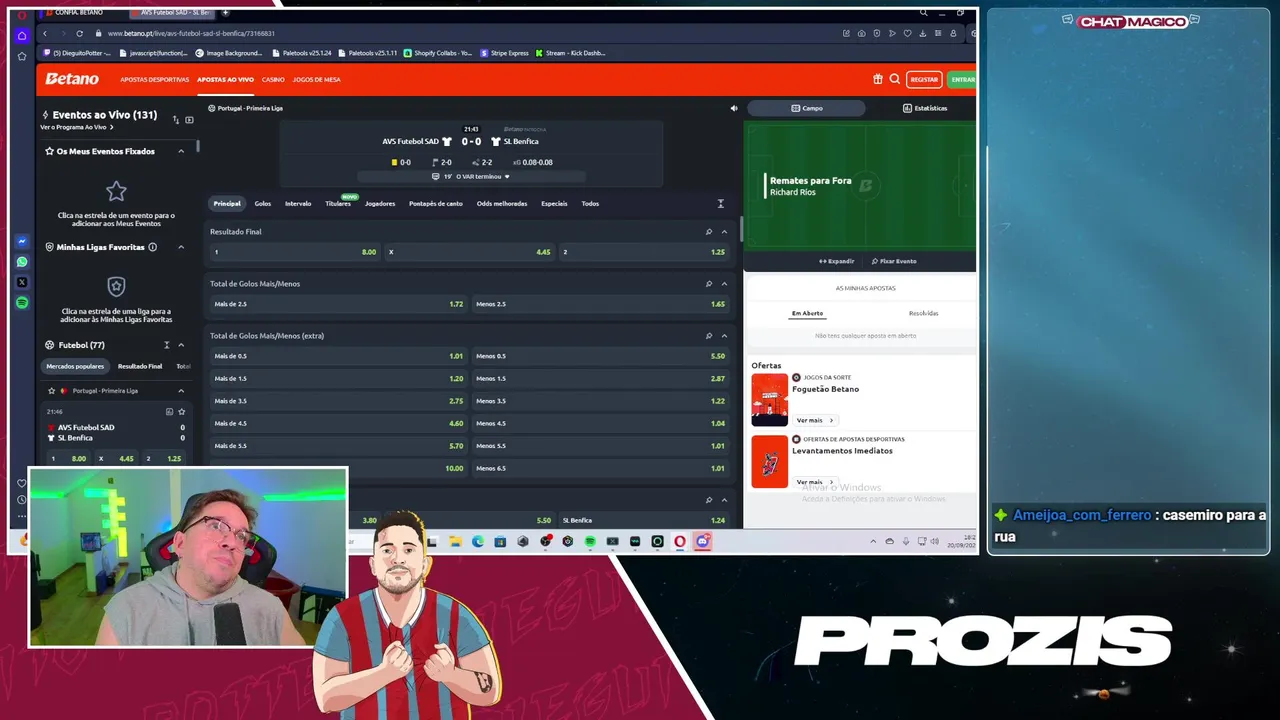Open the match stats icon in sidebar event

[169, 412]
